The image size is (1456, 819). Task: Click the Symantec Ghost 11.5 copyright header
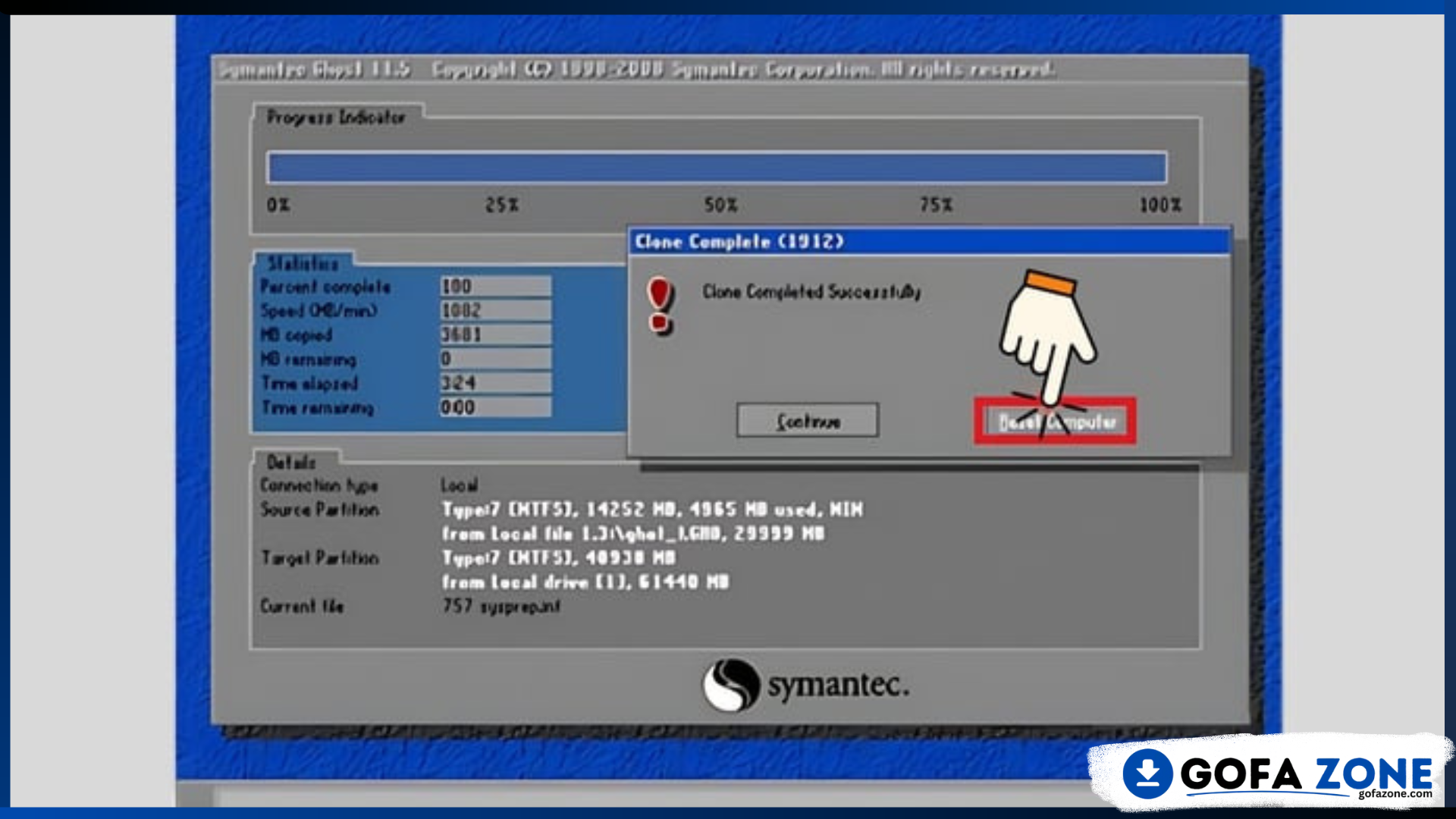point(636,70)
